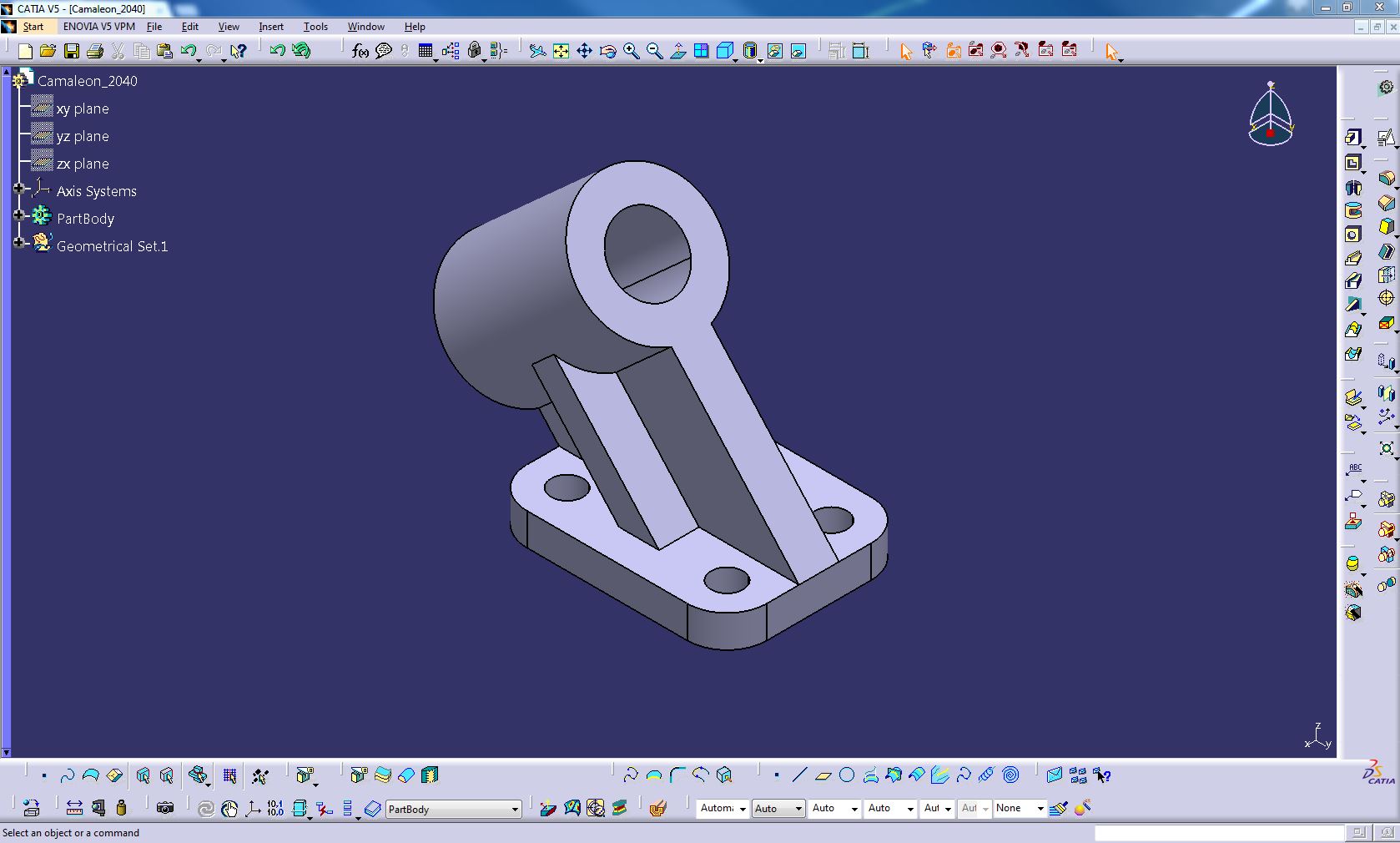Select the Groove tool icon
This screenshot has width=1400, height=843.
pos(1352,210)
